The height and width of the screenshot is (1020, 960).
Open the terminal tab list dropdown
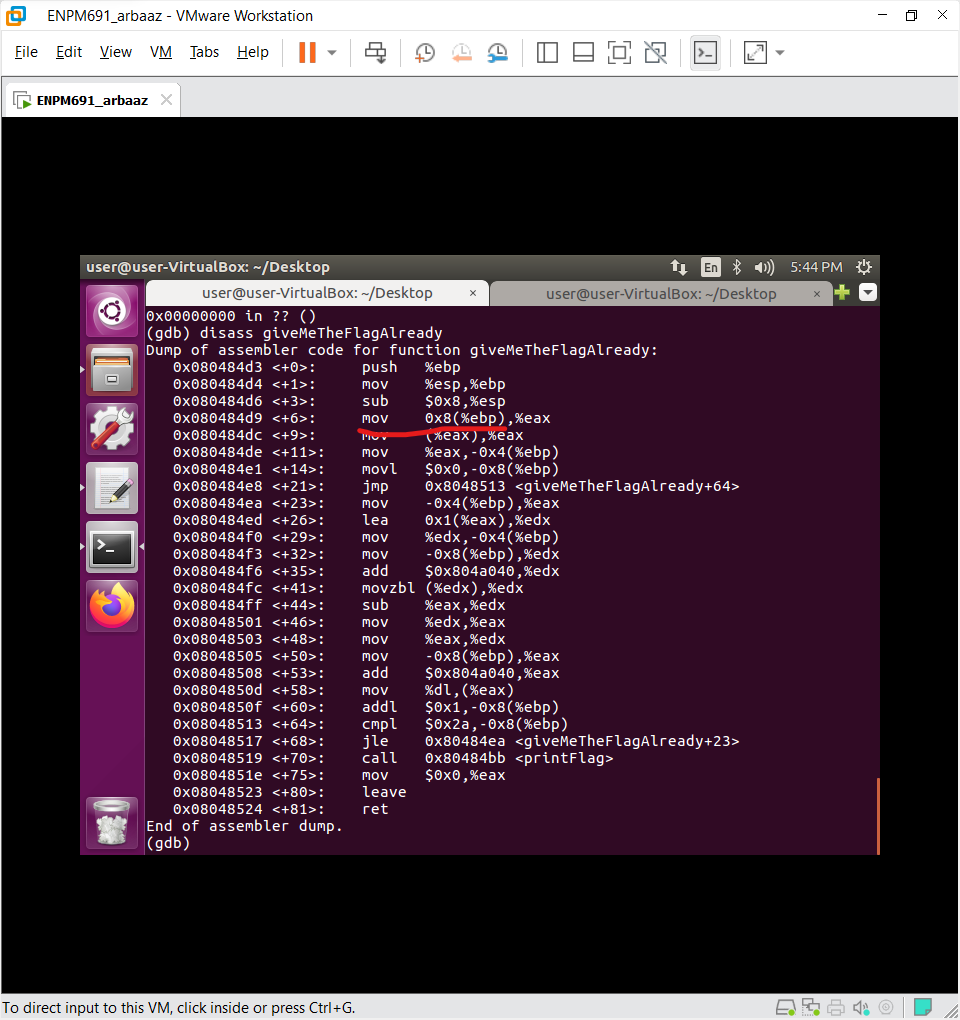[x=867, y=293]
